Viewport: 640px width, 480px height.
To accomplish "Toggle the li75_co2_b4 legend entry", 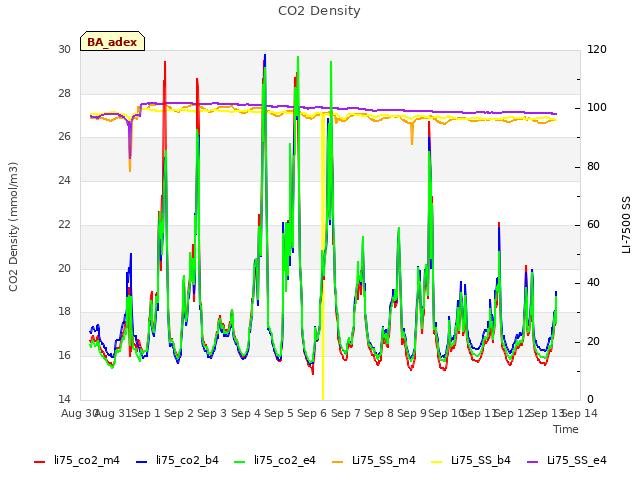I will click(177, 461).
